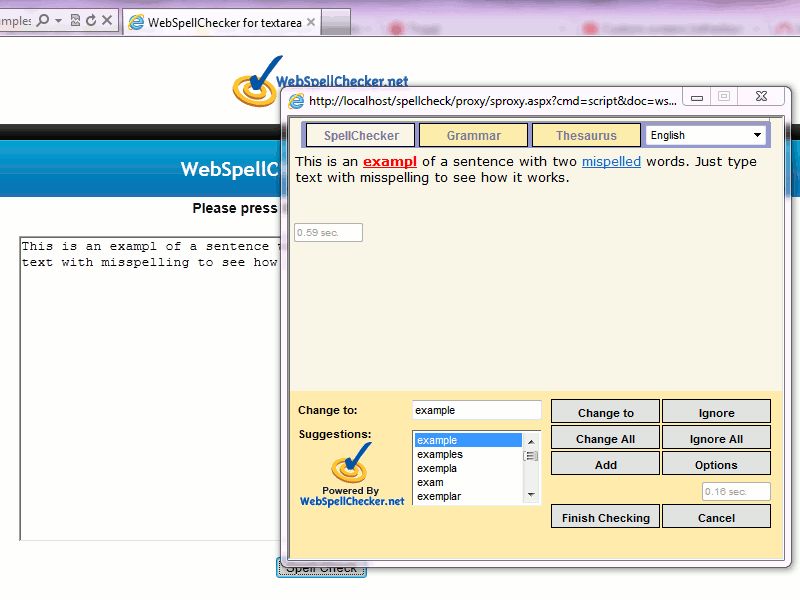800x600 pixels.
Task: Click the Change All button
Action: [x=606, y=438]
